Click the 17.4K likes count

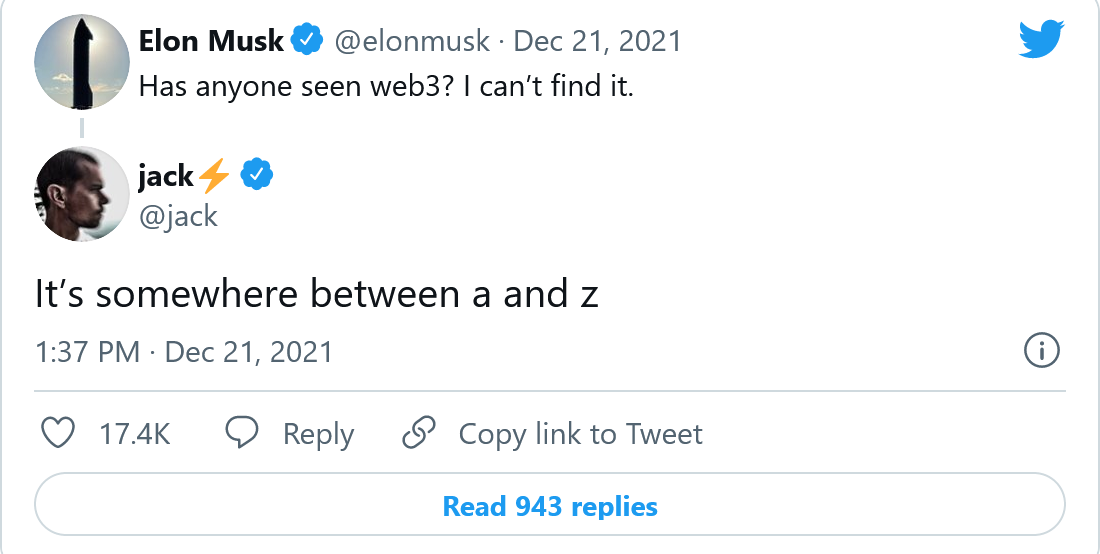click(x=135, y=434)
